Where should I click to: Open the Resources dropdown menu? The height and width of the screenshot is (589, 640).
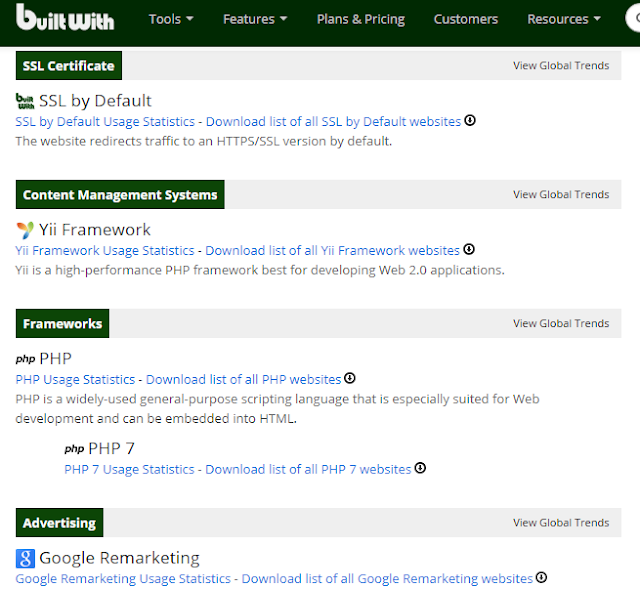tap(564, 19)
